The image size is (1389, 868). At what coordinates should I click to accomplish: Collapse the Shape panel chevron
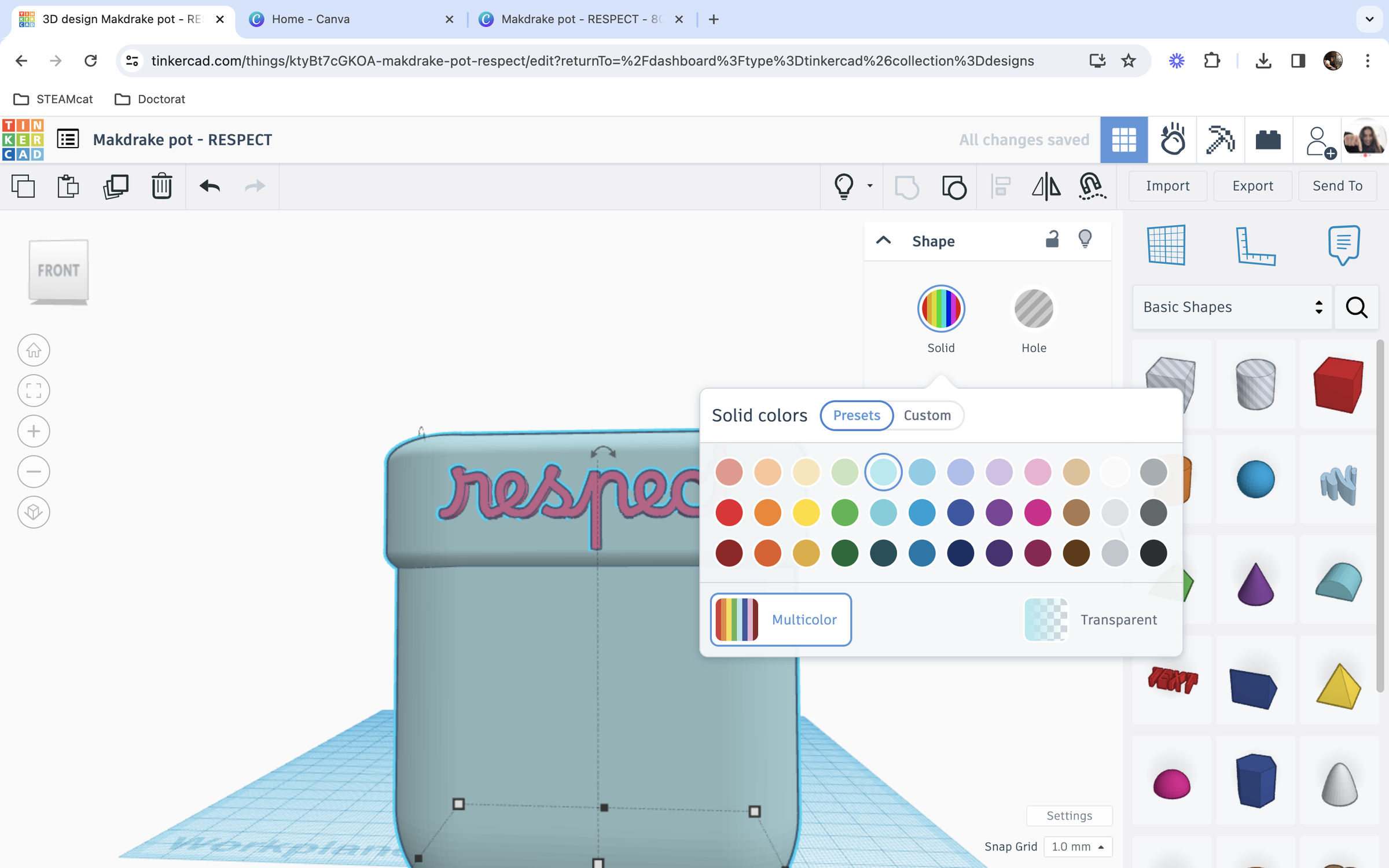(883, 241)
